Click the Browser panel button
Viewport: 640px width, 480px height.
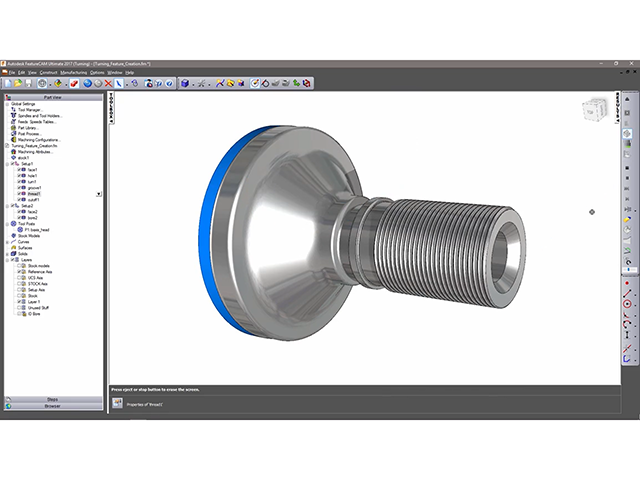pos(52,406)
